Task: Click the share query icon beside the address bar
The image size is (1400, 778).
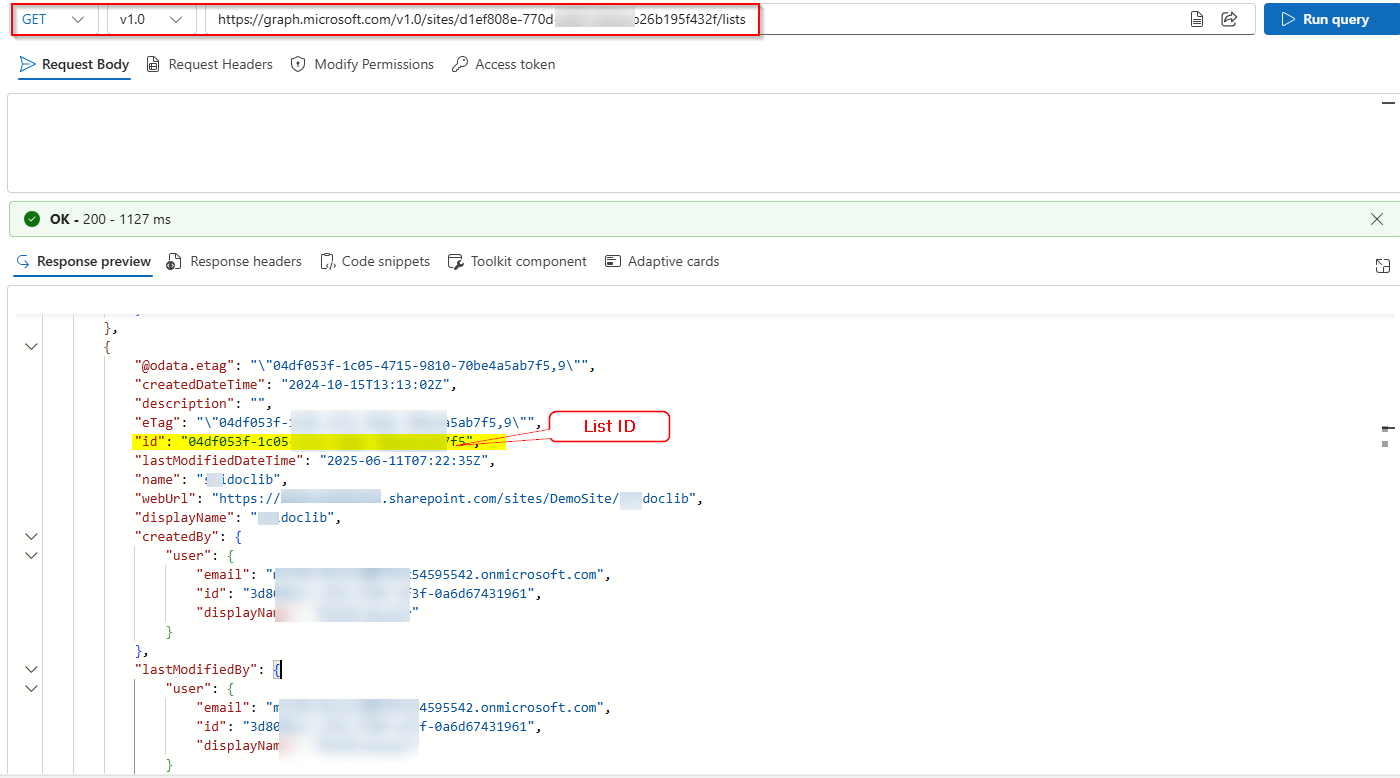Action: tap(1229, 19)
